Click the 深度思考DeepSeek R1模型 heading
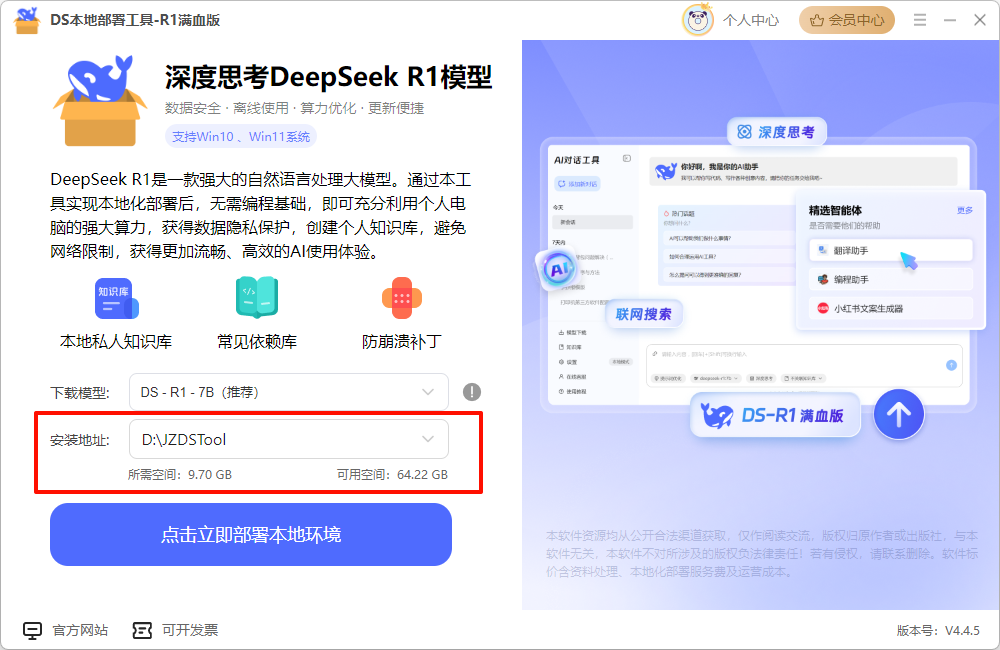The width and height of the screenshot is (1000, 650). tap(328, 77)
